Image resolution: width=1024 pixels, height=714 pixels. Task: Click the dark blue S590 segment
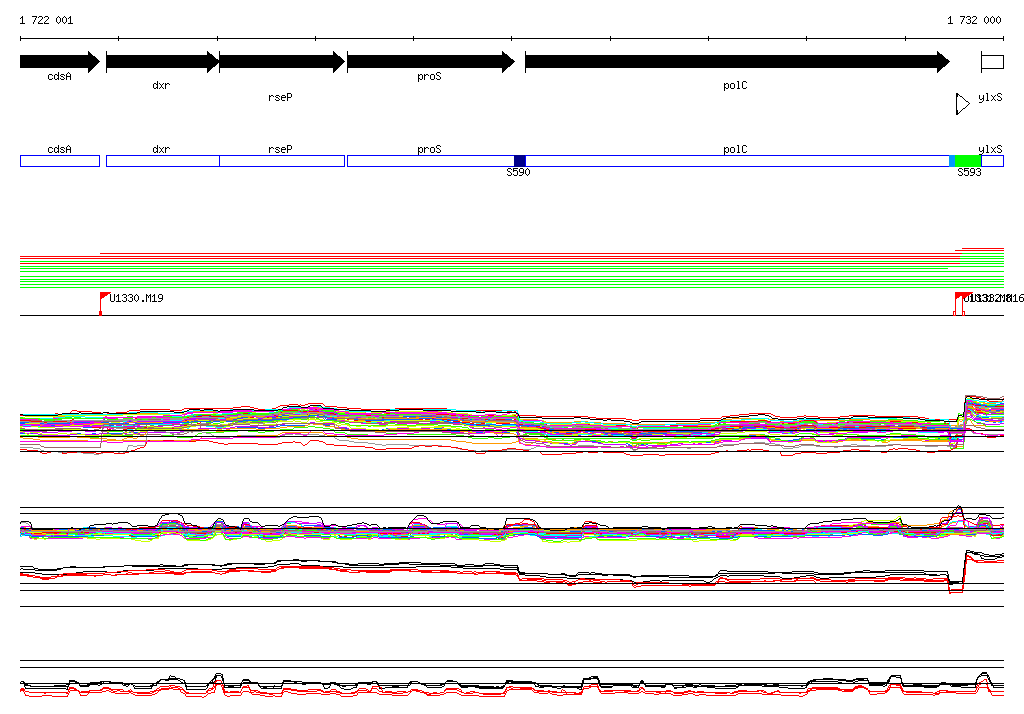click(520, 161)
